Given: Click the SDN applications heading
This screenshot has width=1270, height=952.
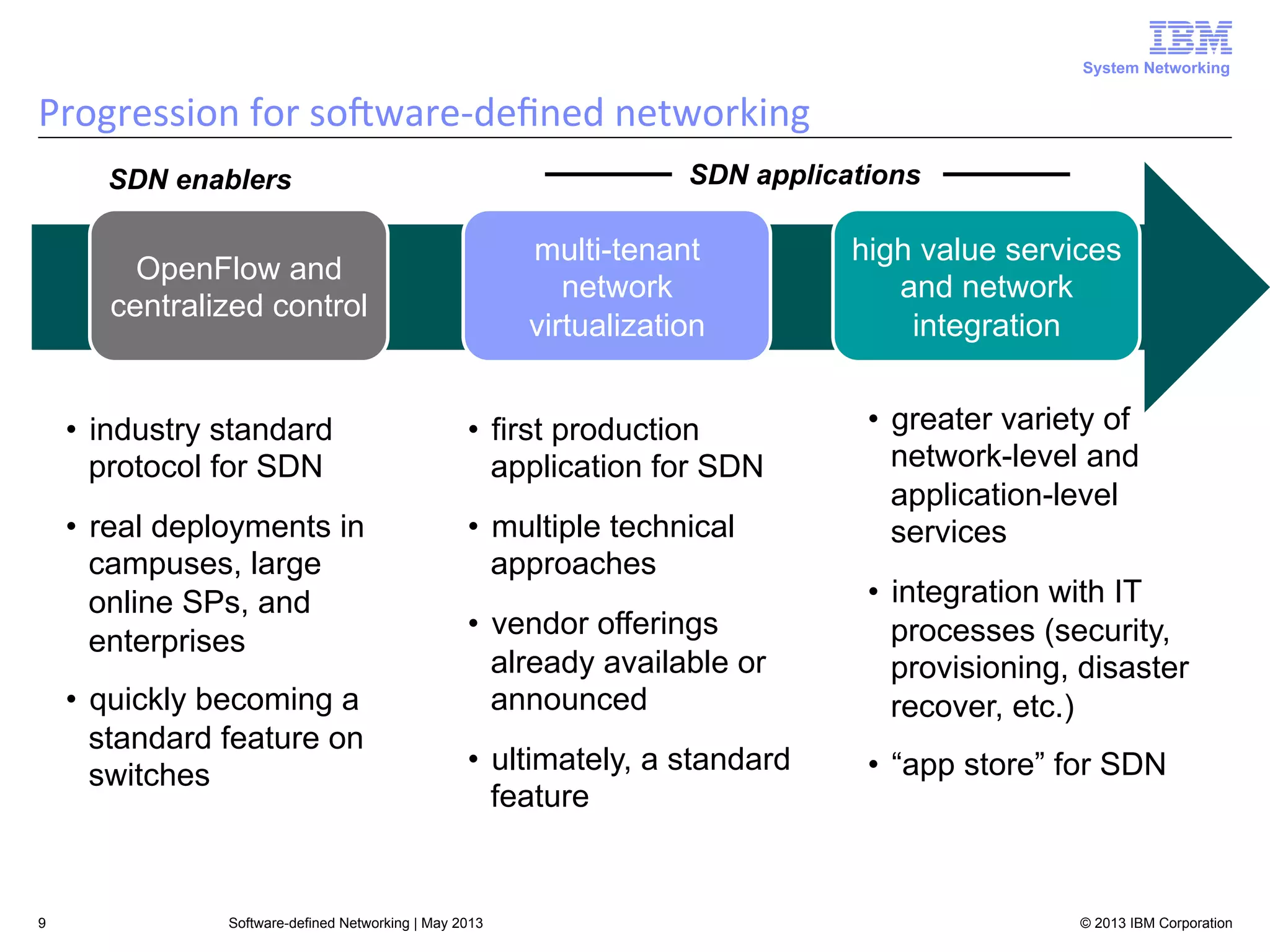Looking at the screenshot, I should 805,175.
